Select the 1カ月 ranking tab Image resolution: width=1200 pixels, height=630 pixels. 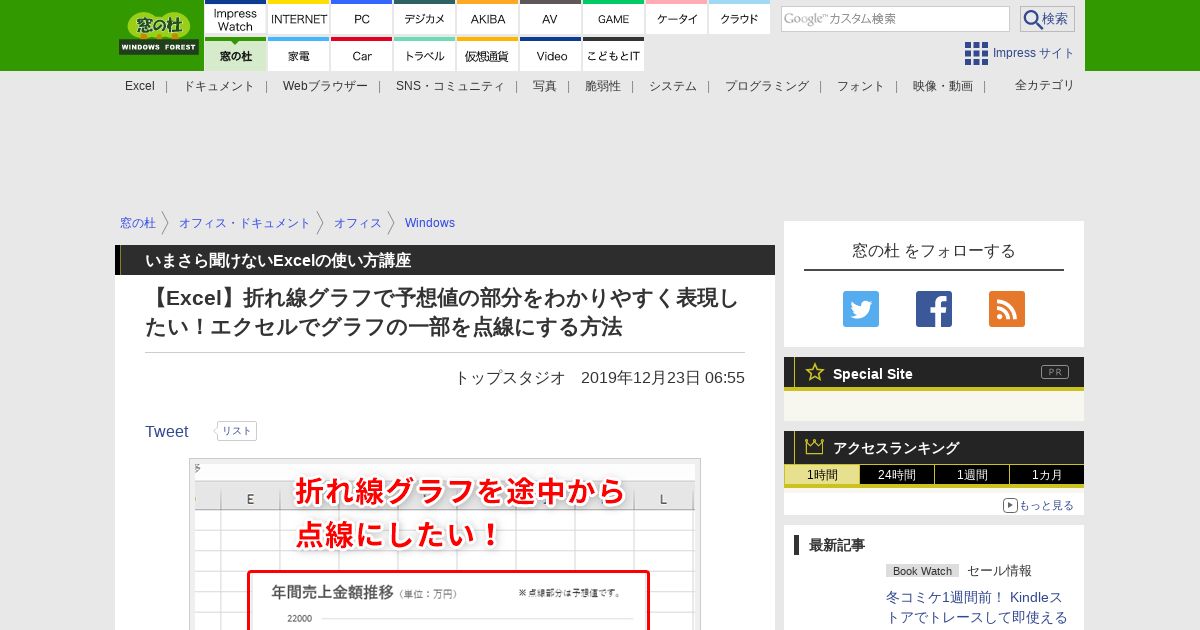pyautogui.click(x=1046, y=475)
